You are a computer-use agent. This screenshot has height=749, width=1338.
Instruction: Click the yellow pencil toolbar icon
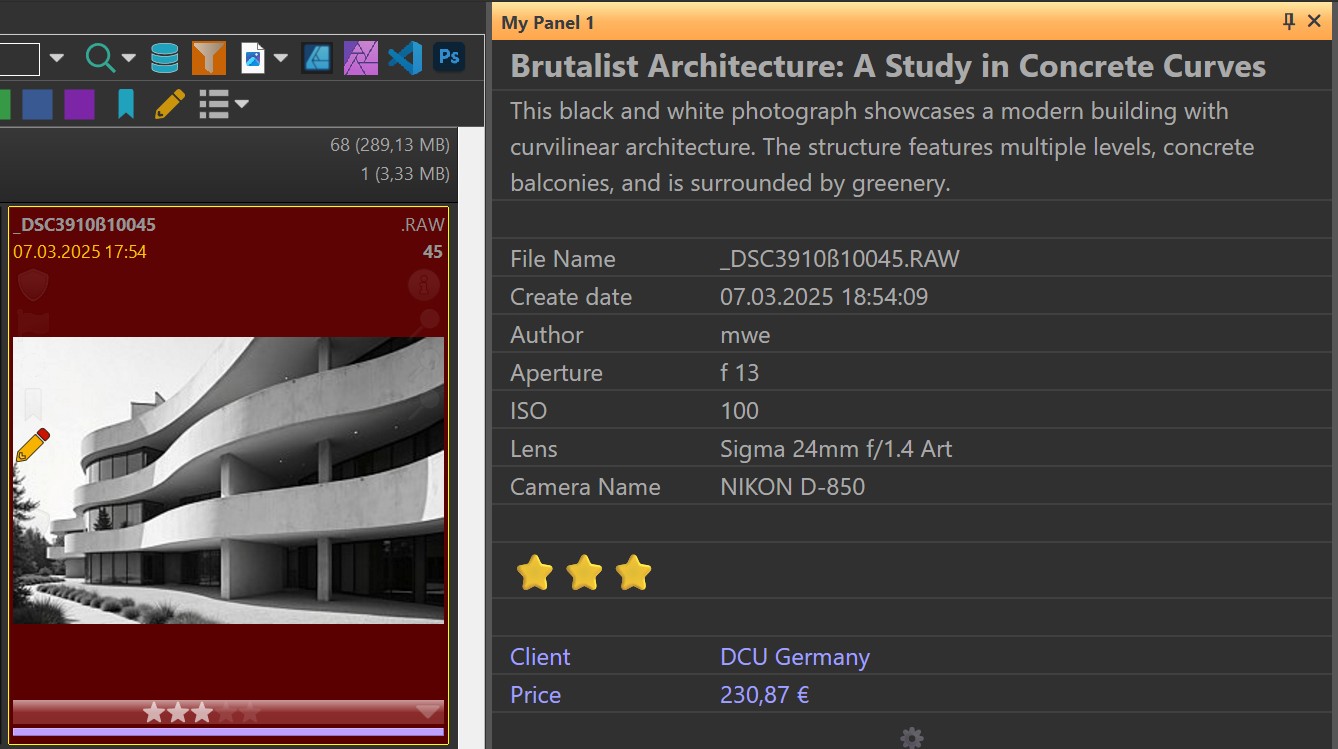169,104
